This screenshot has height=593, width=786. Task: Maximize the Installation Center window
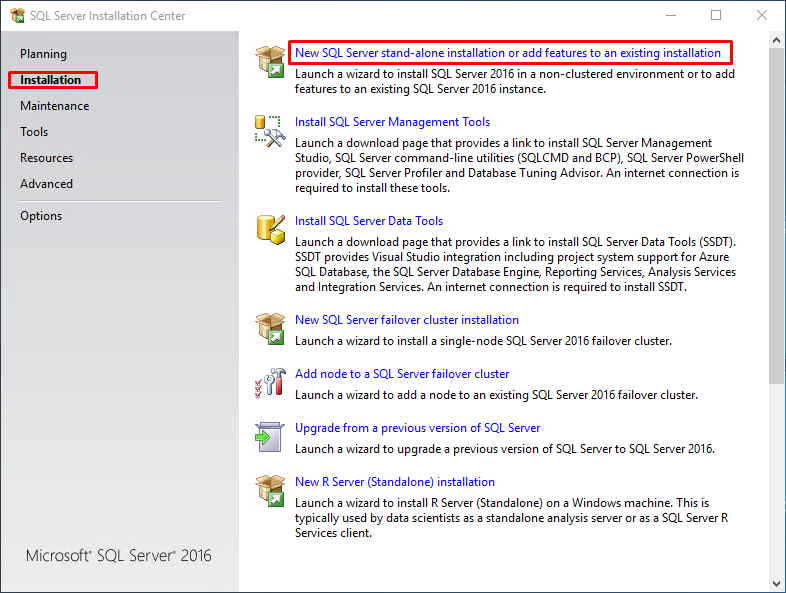(716, 16)
